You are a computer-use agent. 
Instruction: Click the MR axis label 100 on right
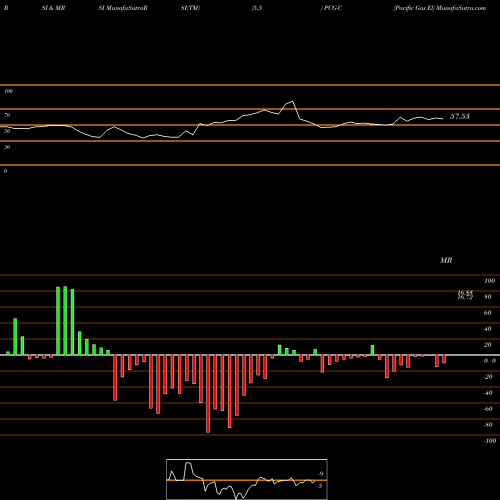point(489,281)
